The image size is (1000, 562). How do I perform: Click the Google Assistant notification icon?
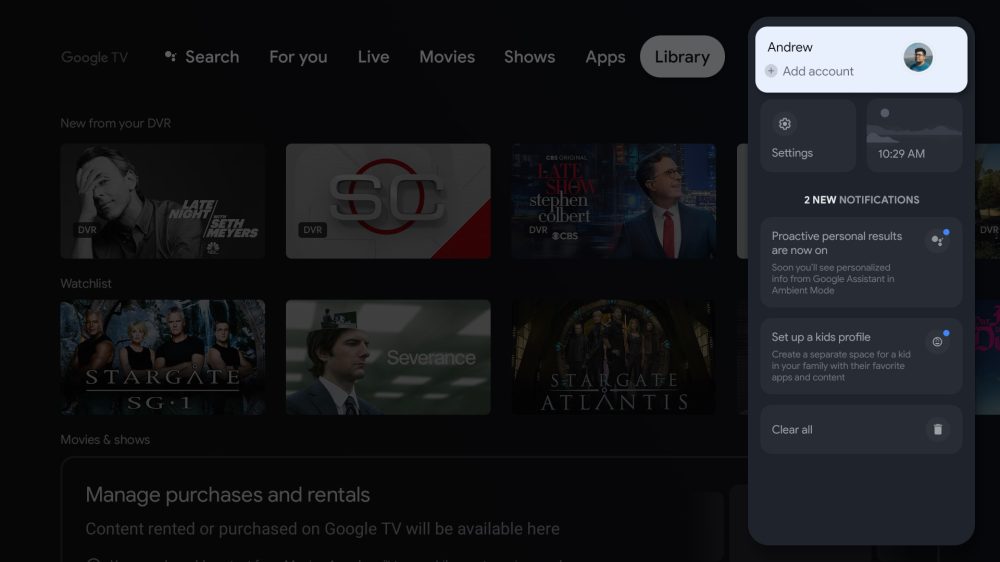937,240
